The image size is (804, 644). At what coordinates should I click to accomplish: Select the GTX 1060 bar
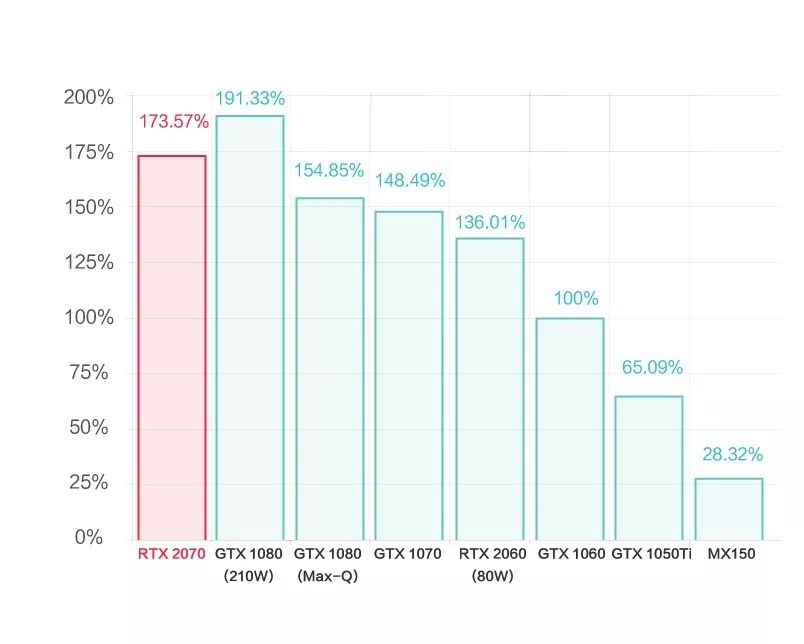(570, 429)
